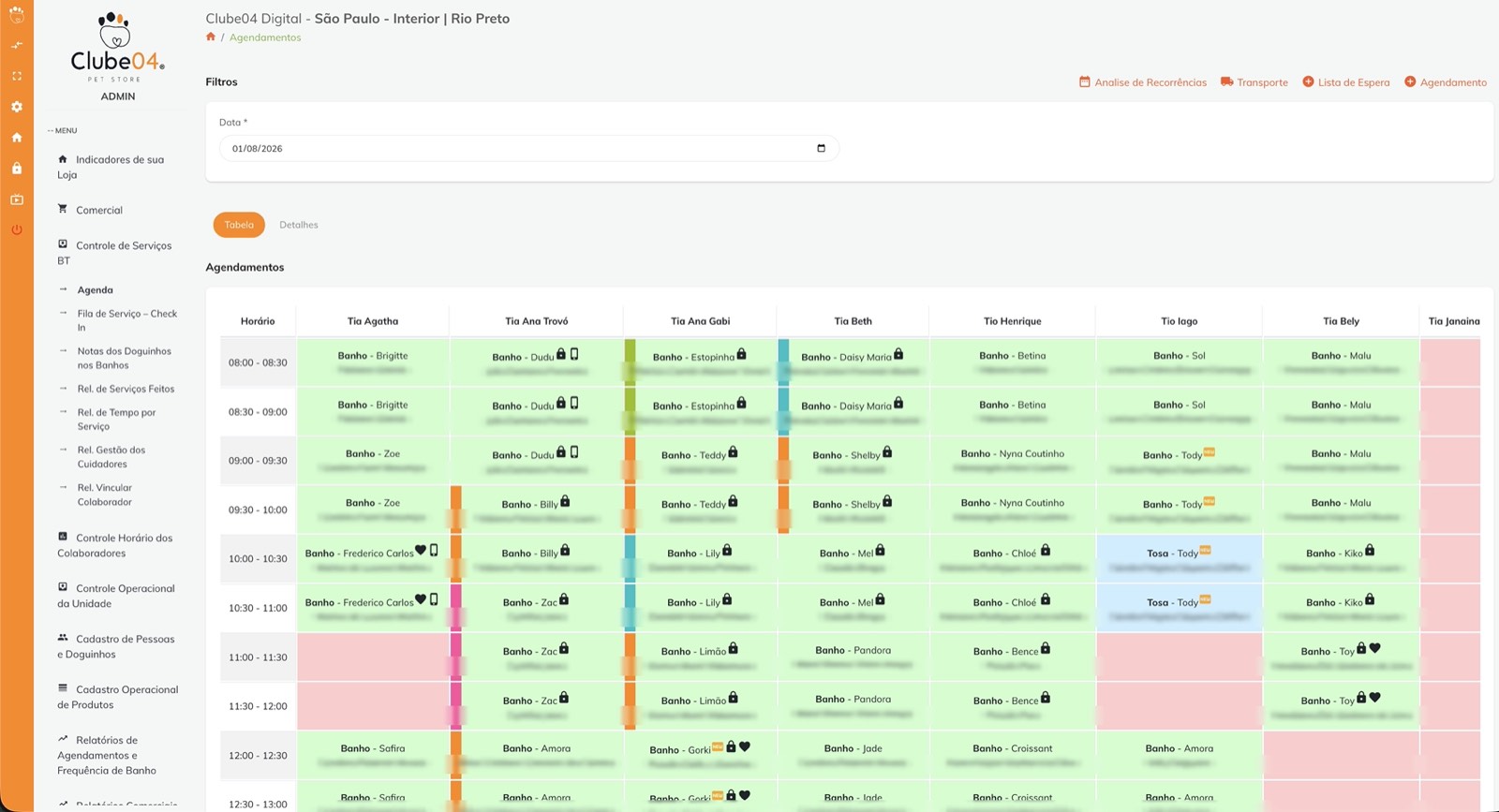1499x812 pixels.
Task: Open the date picker calendar icon
Action: point(822,148)
